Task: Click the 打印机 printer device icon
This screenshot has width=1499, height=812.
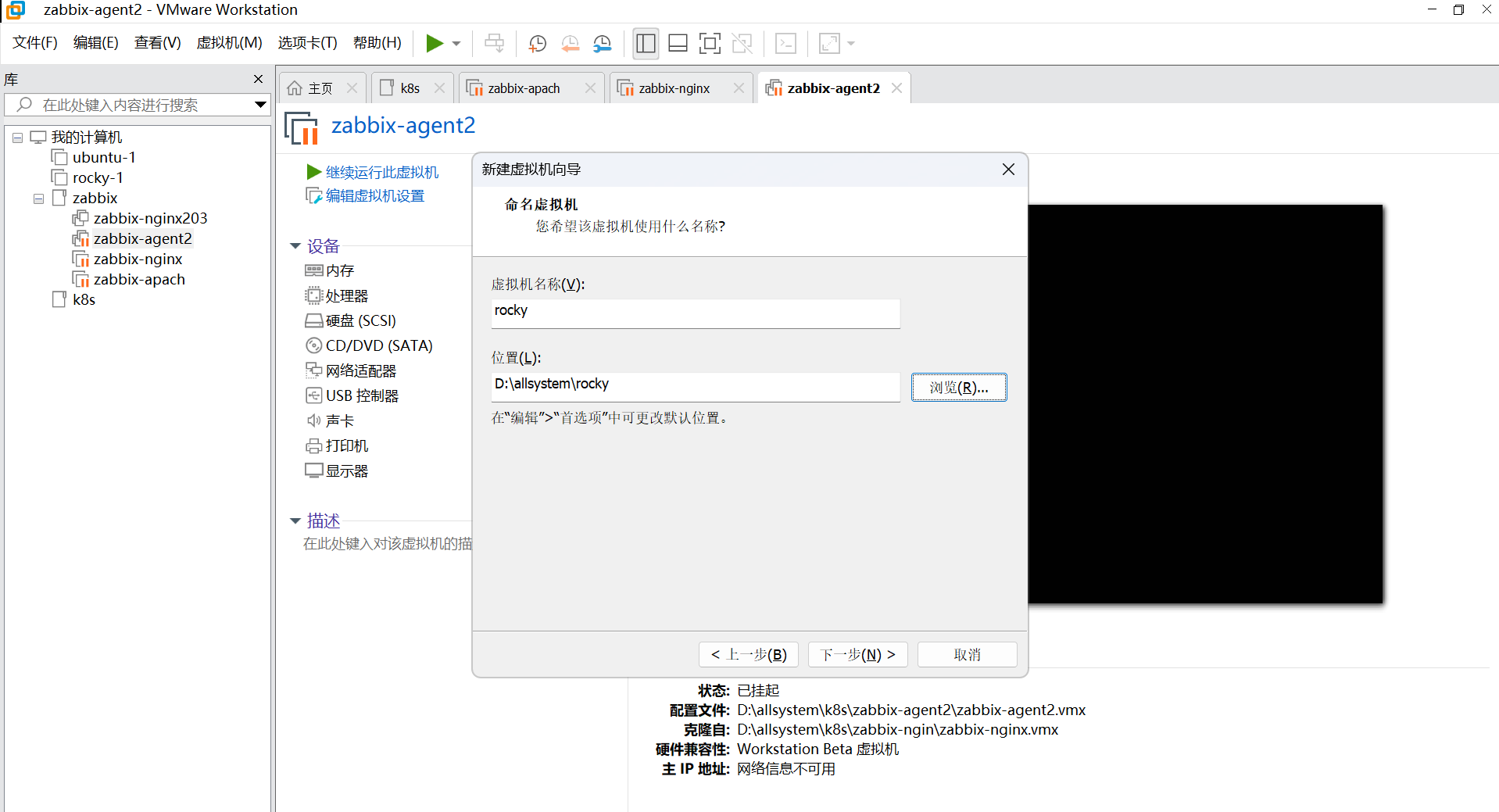Action: 313,445
